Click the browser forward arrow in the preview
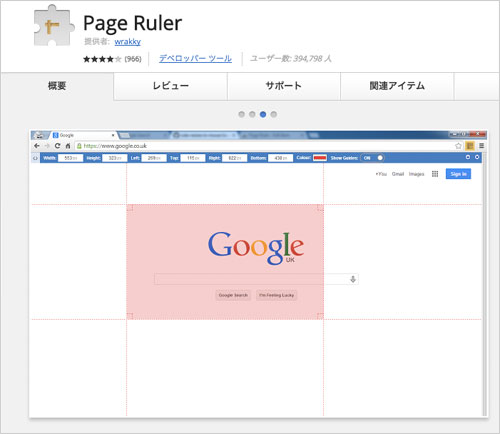 pyautogui.click(x=47, y=146)
